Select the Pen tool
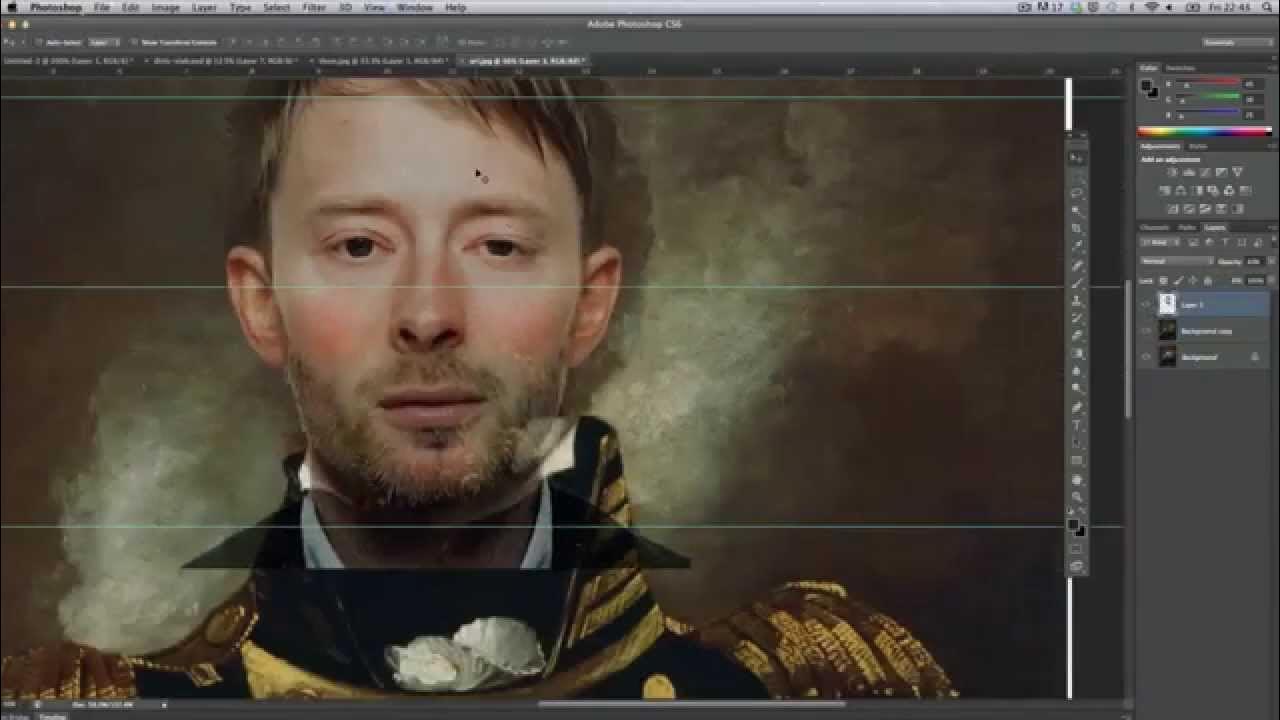This screenshot has width=1280, height=720. 1077,407
